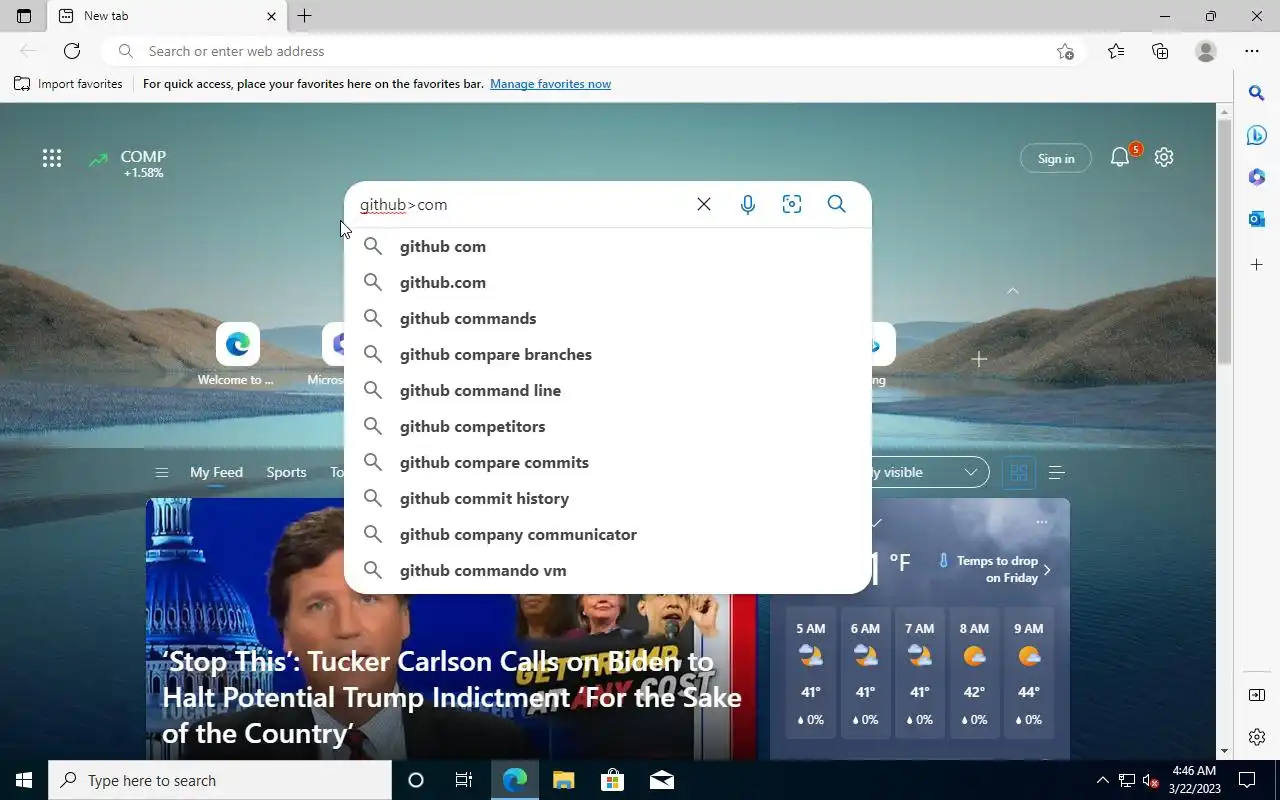Open the sidebar Search icon
Screen dimensions: 1280x800
pos(1257,93)
